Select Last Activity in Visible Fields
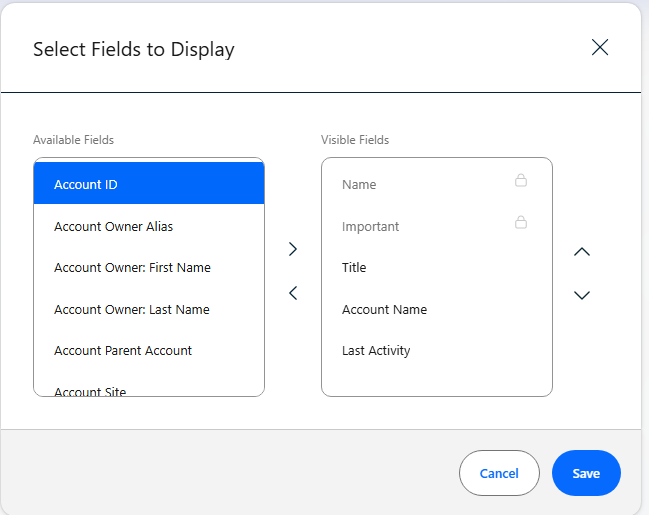Viewport: 649px width, 515px height. [437, 351]
